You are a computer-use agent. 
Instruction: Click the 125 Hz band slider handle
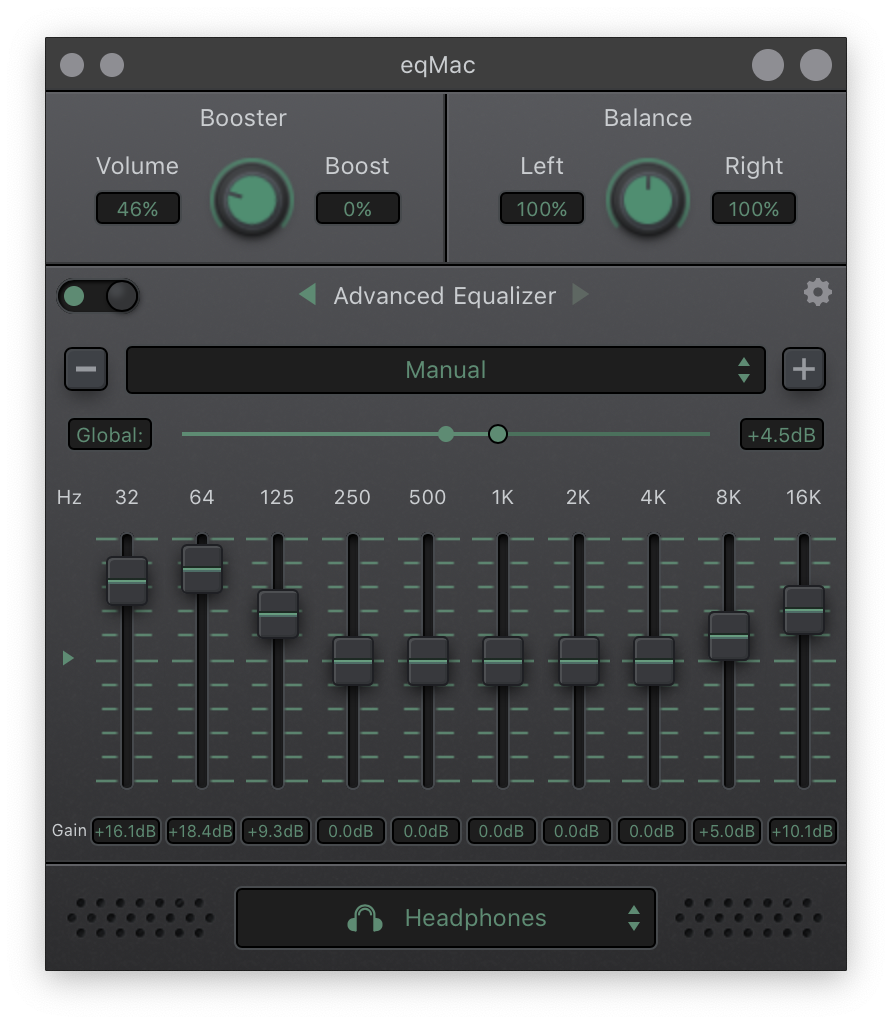(278, 615)
